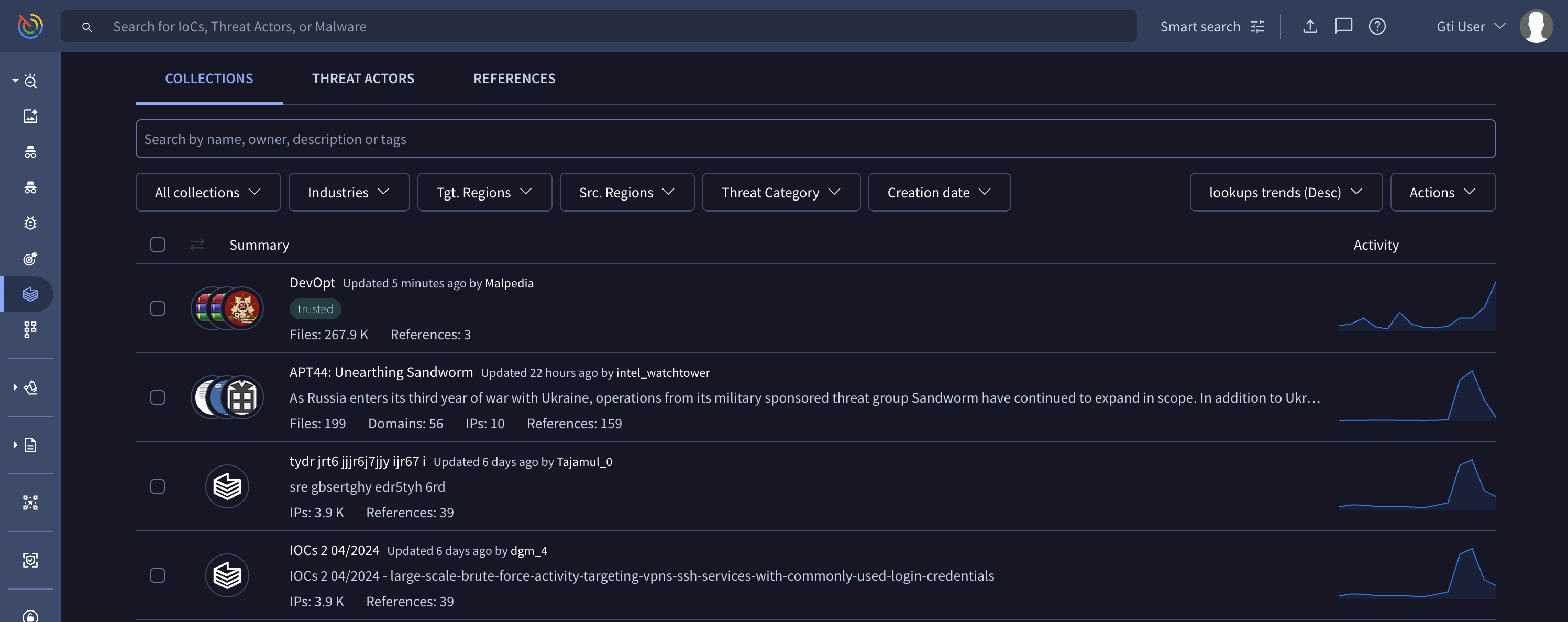Click the user avatar picture
The width and height of the screenshot is (1568, 622).
(1536, 26)
